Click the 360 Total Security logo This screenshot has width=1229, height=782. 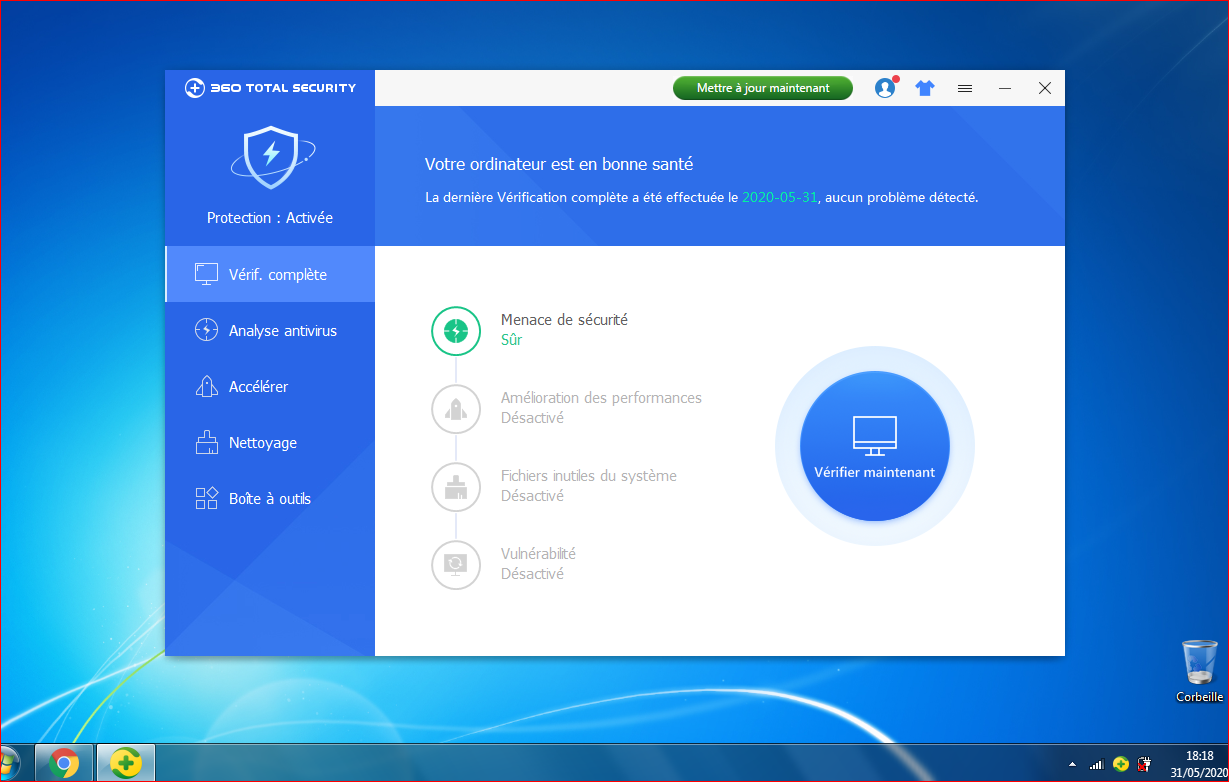pyautogui.click(x=271, y=88)
